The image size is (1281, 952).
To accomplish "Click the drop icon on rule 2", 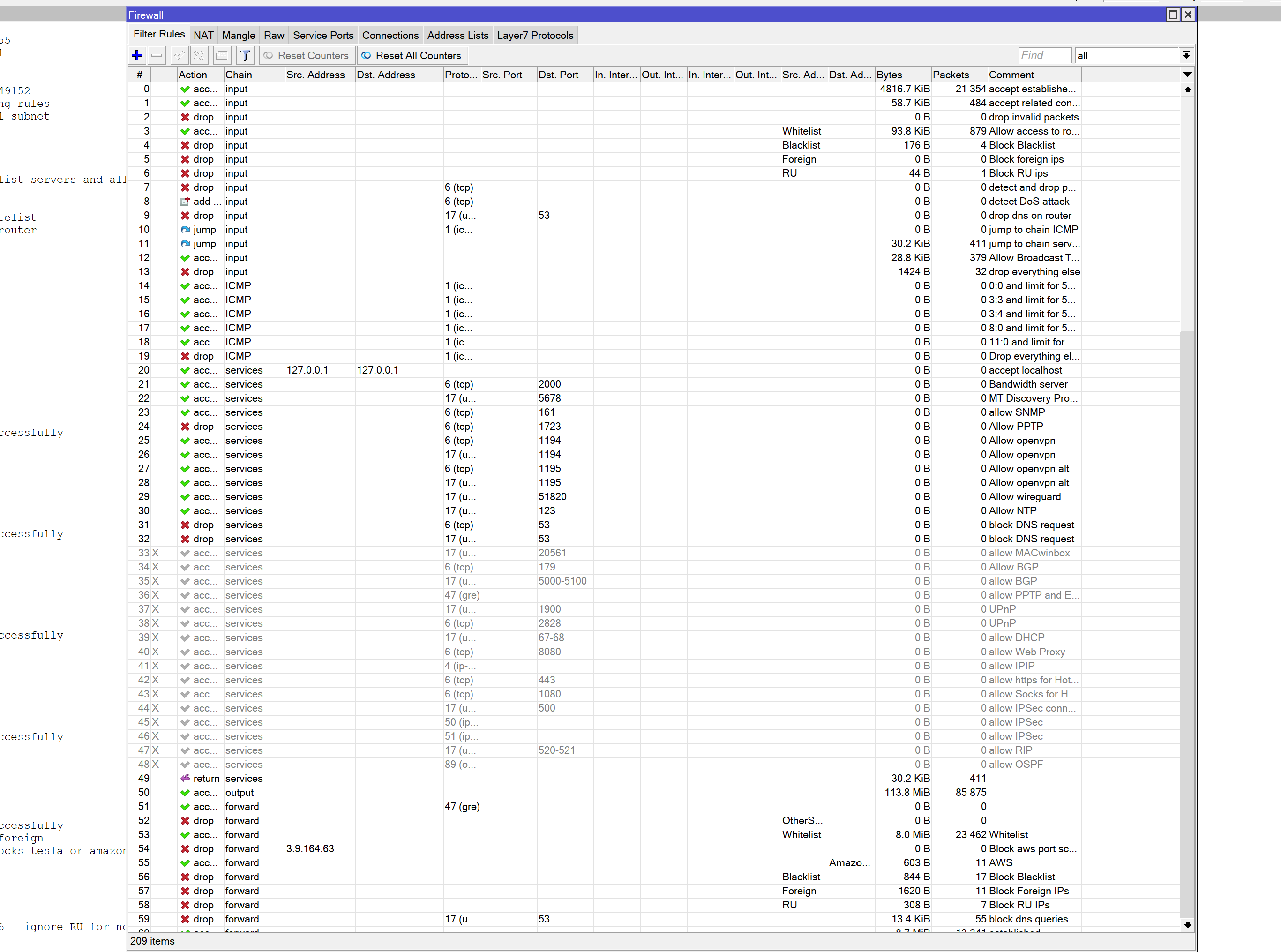I will click(x=185, y=117).
